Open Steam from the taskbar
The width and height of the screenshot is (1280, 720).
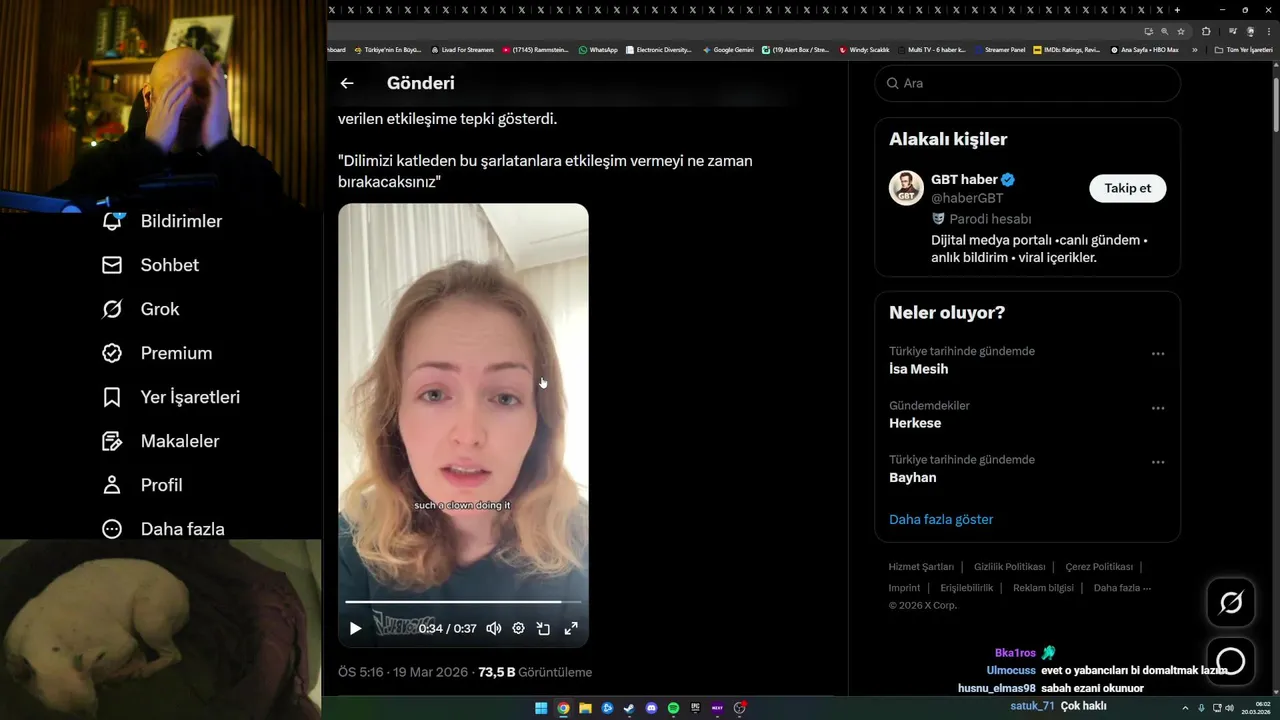click(x=629, y=708)
